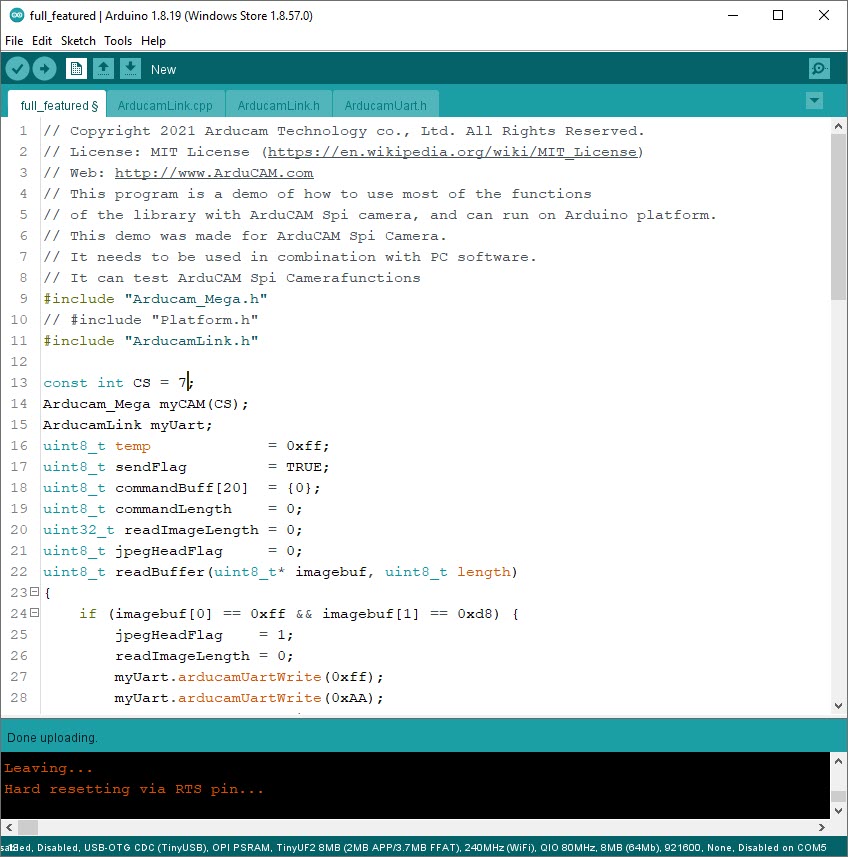Switch to the ArducamUart.h tab
848x857 pixels.
386,105
